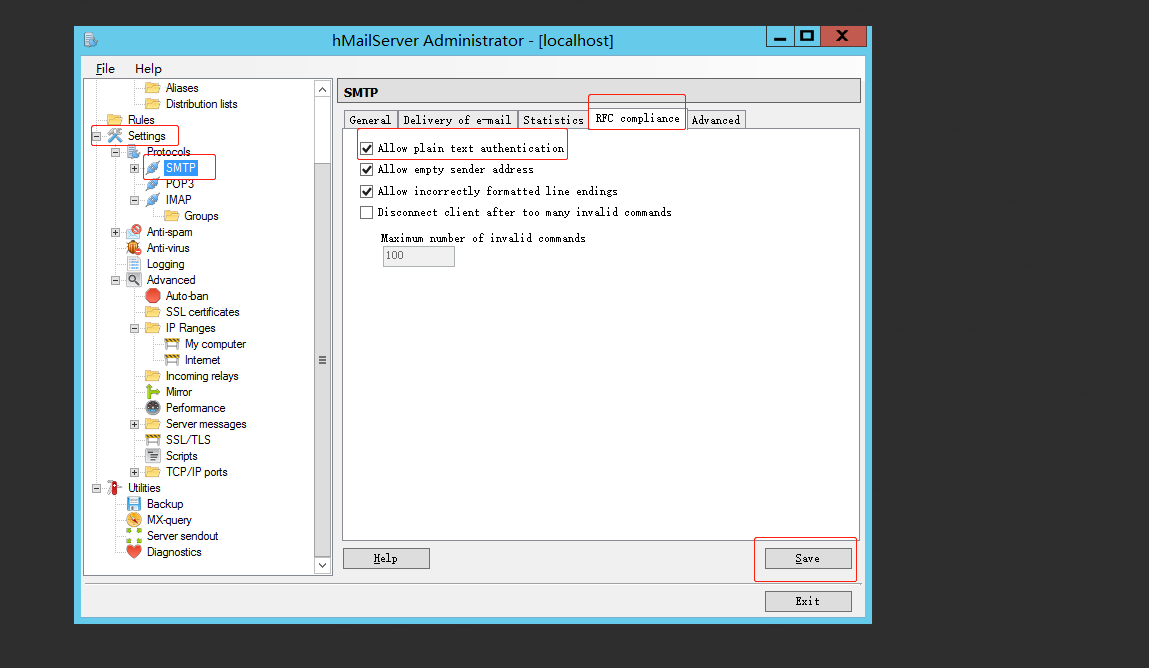
Task: Click the Aliases folder icon
Action: coord(152,88)
